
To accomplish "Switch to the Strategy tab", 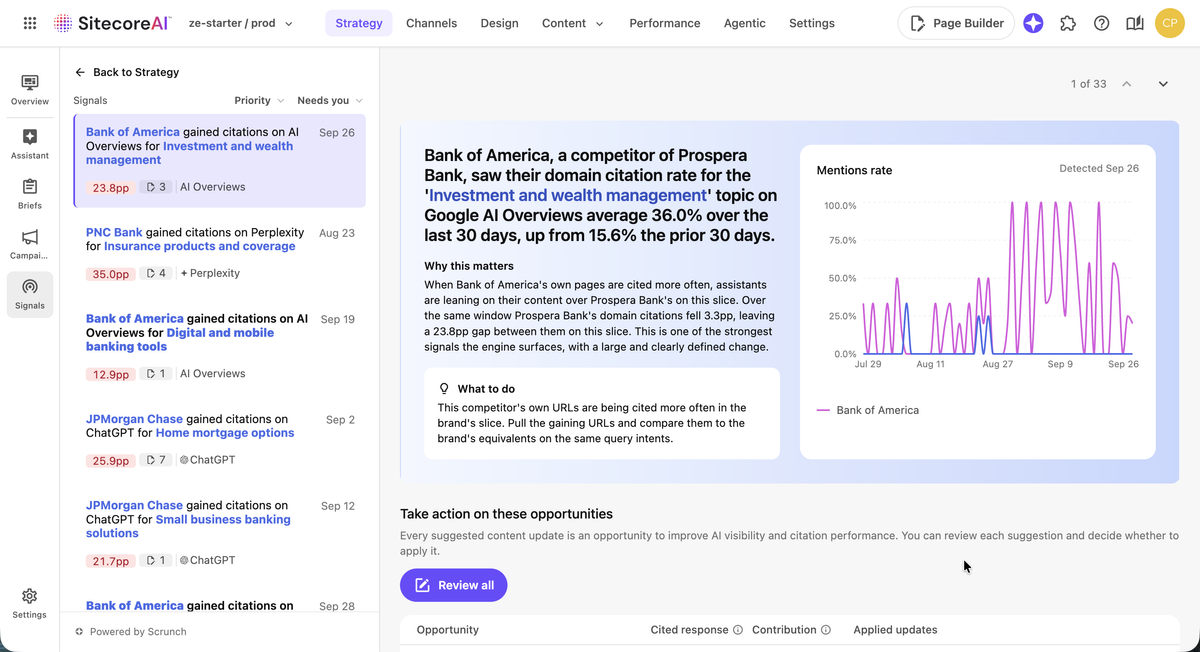I will point(359,23).
